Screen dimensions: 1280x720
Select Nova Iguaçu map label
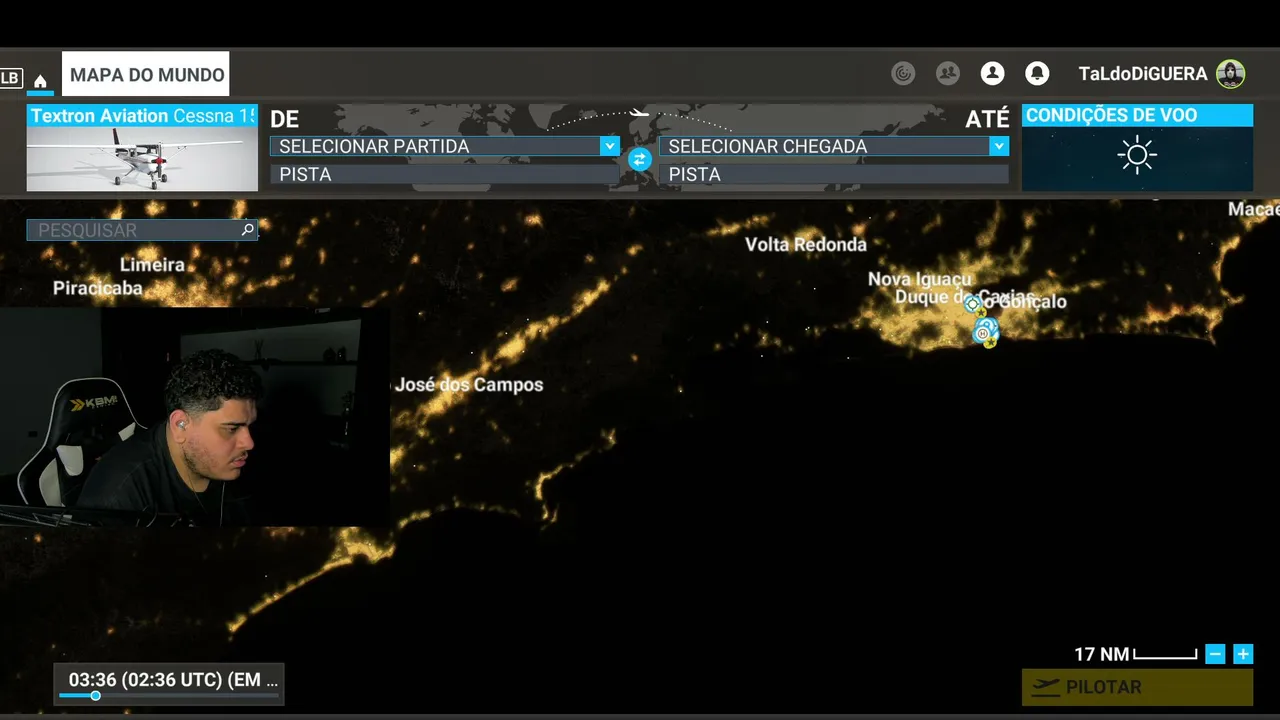920,279
